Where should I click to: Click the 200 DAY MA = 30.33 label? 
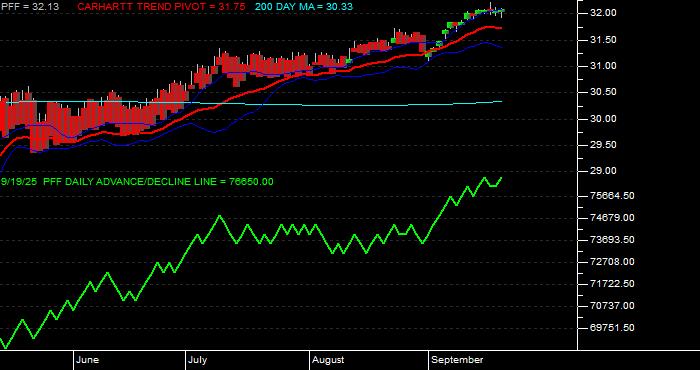pos(304,7)
